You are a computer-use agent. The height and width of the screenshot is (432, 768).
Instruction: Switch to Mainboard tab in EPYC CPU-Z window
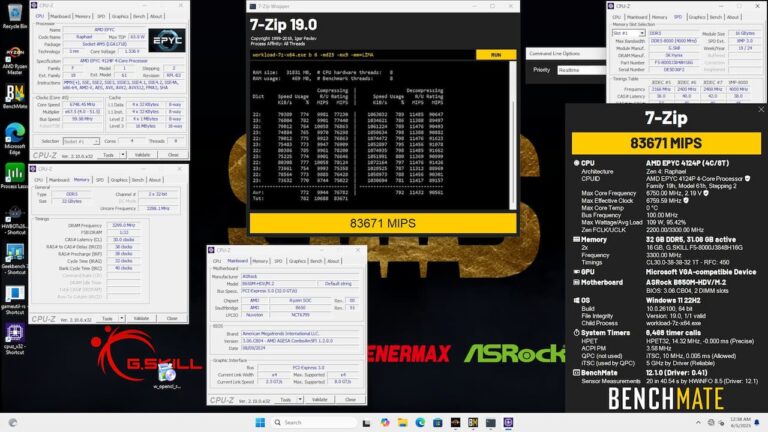click(60, 16)
